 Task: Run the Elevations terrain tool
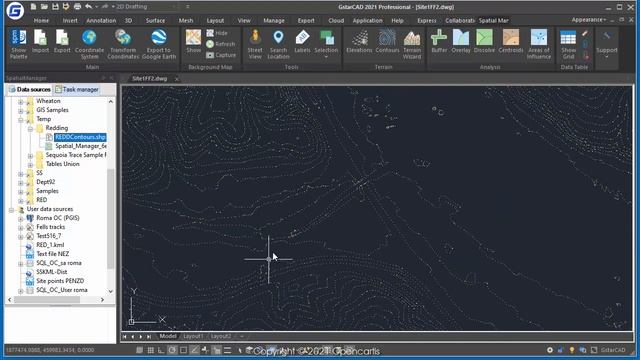point(359,41)
